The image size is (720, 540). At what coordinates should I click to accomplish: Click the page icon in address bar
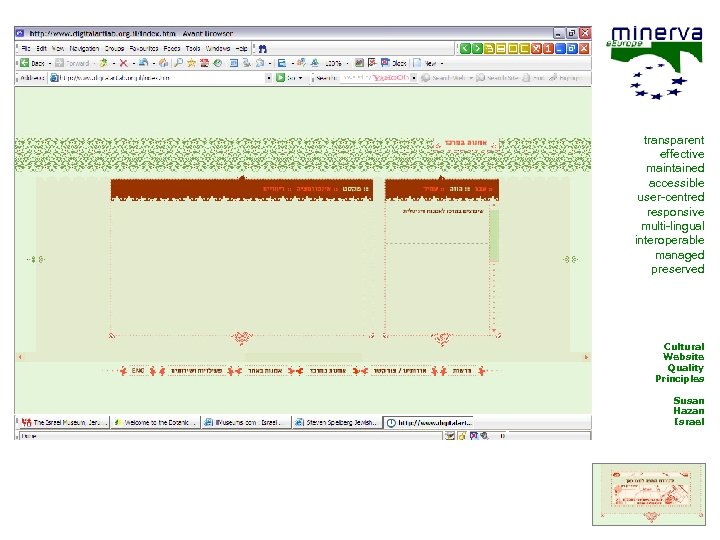pos(54,78)
